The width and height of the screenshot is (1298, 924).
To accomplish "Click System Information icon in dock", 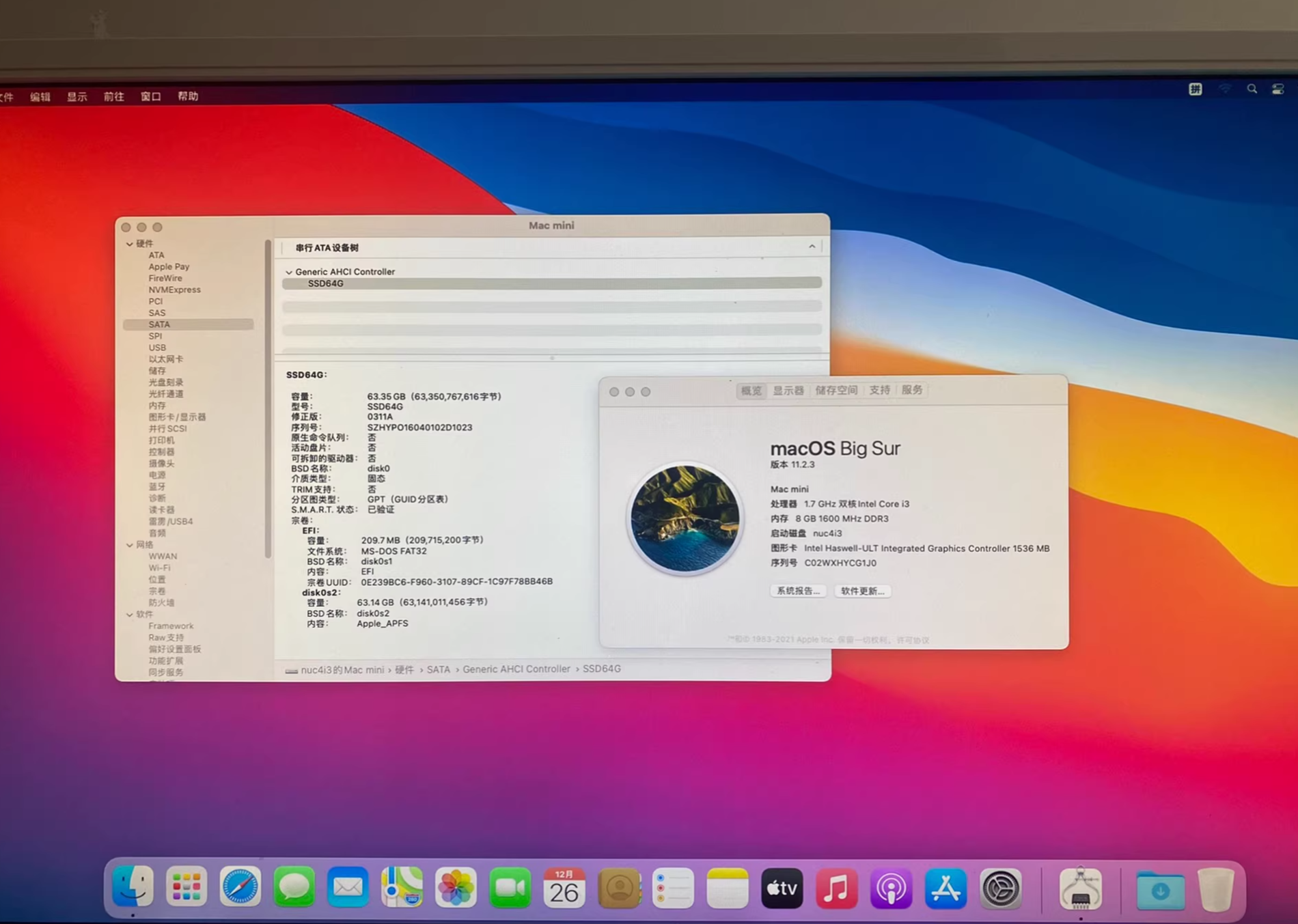I will (x=1080, y=888).
